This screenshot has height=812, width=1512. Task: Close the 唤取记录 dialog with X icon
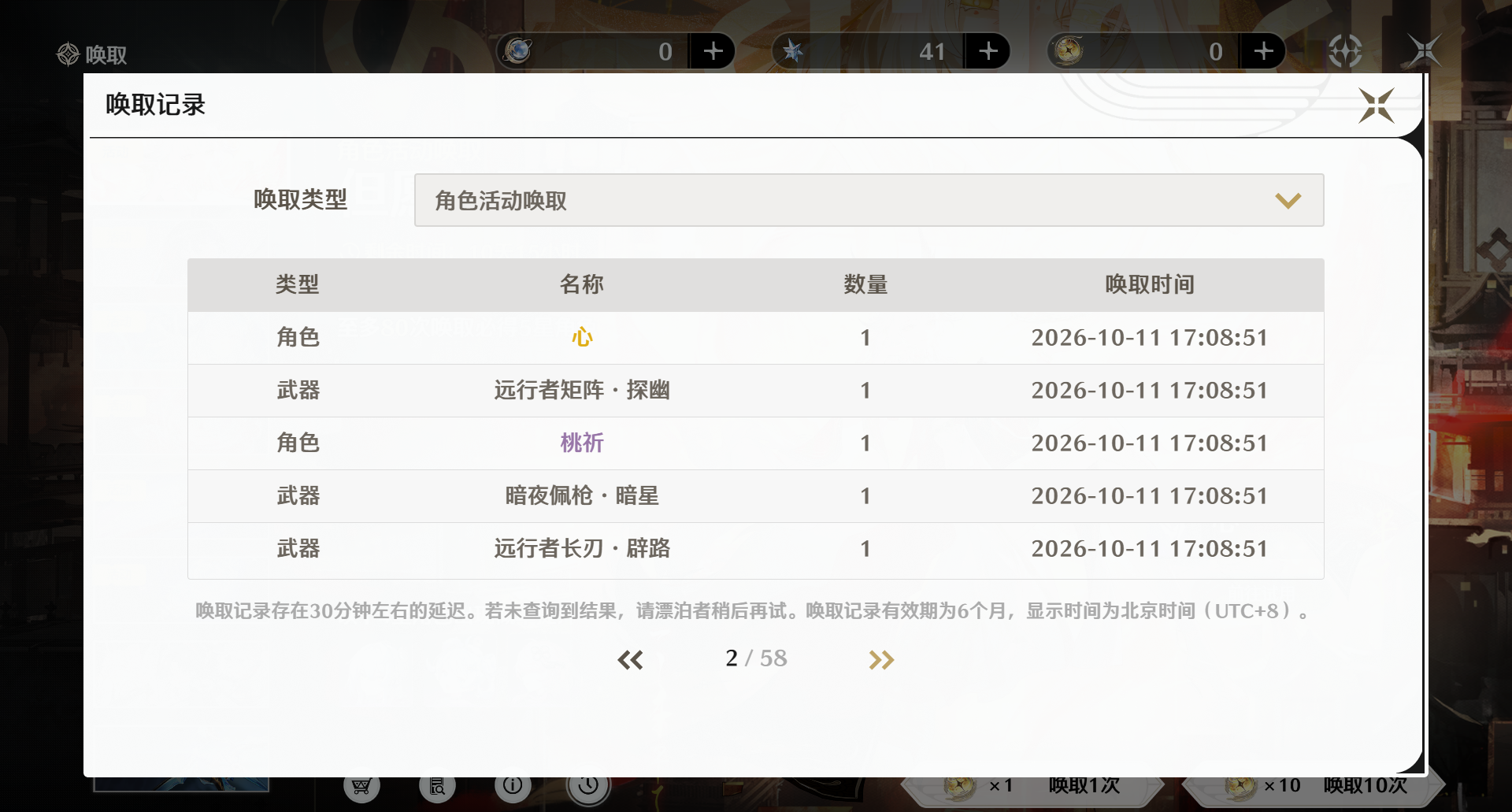coord(1376,106)
